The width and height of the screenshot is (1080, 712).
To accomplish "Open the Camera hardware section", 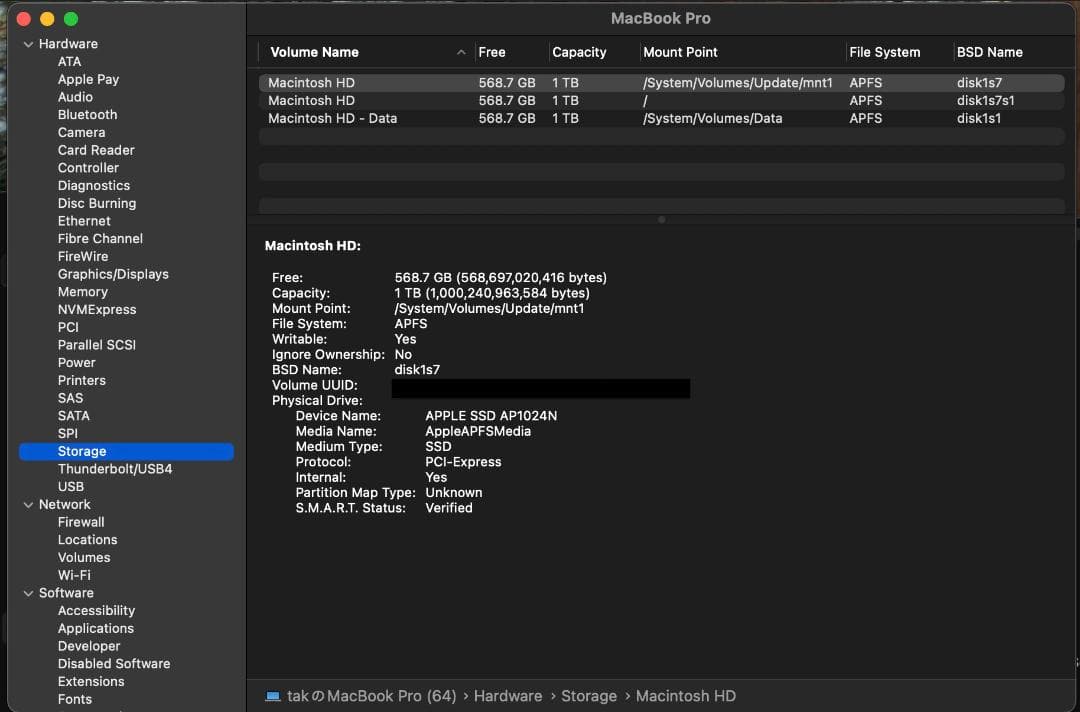I will (82, 132).
